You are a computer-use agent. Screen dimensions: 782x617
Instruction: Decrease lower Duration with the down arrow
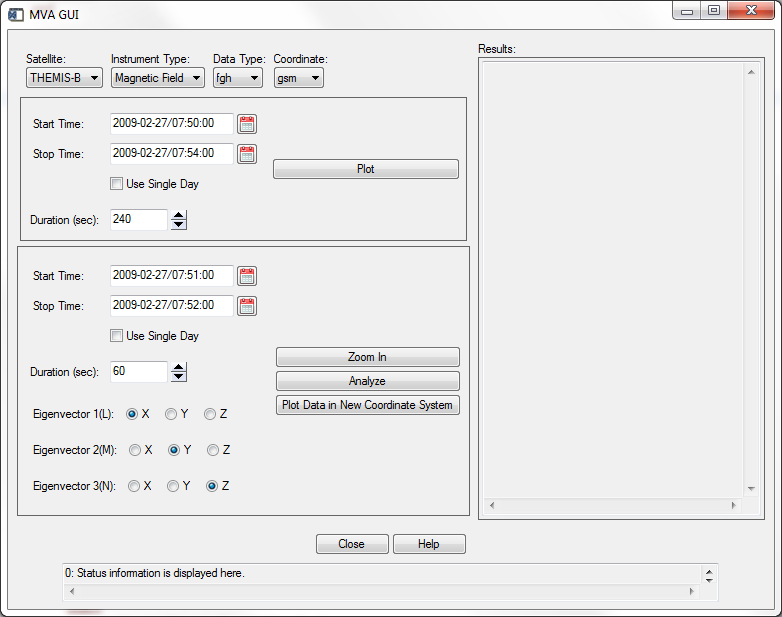tap(179, 377)
